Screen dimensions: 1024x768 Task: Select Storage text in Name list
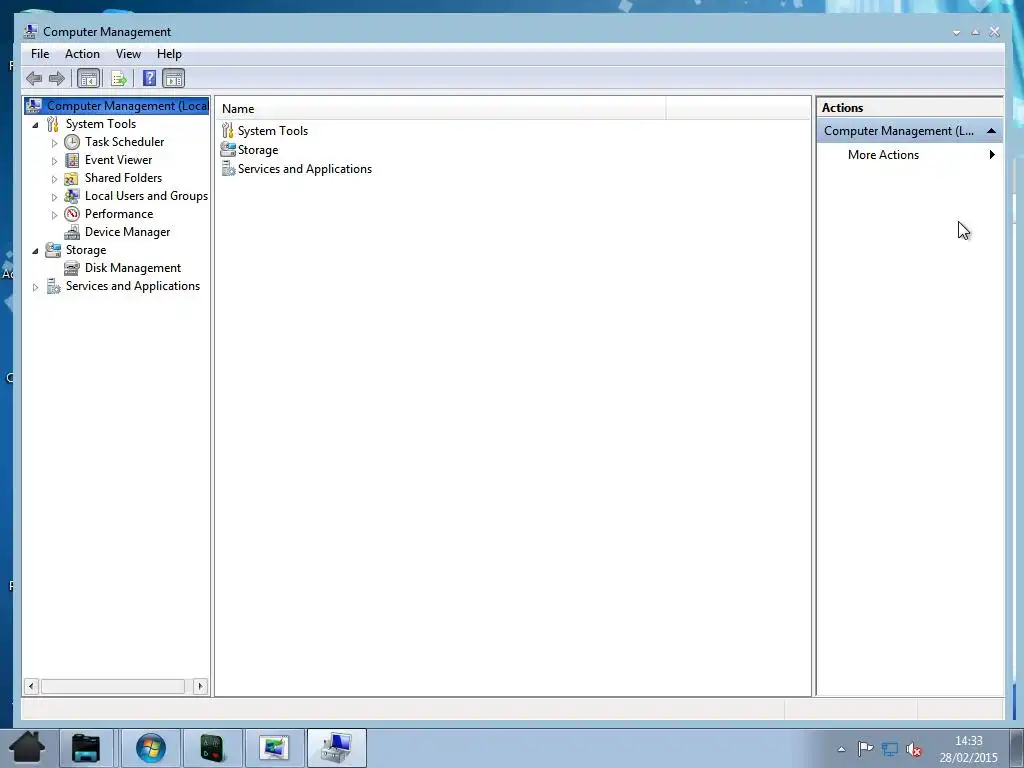[258, 150]
